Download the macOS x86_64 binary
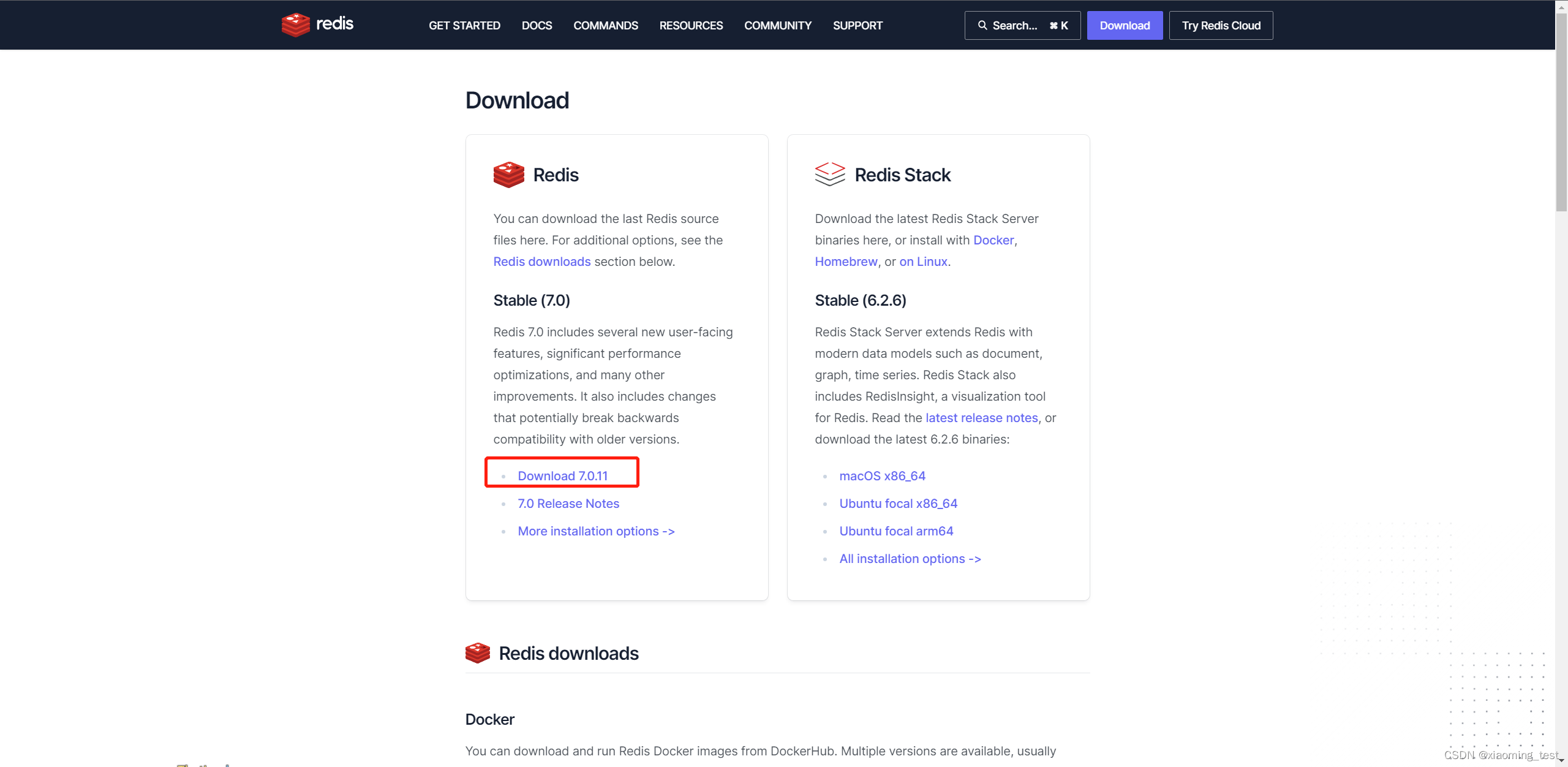The height and width of the screenshot is (767, 1568). pyautogui.click(x=882, y=476)
